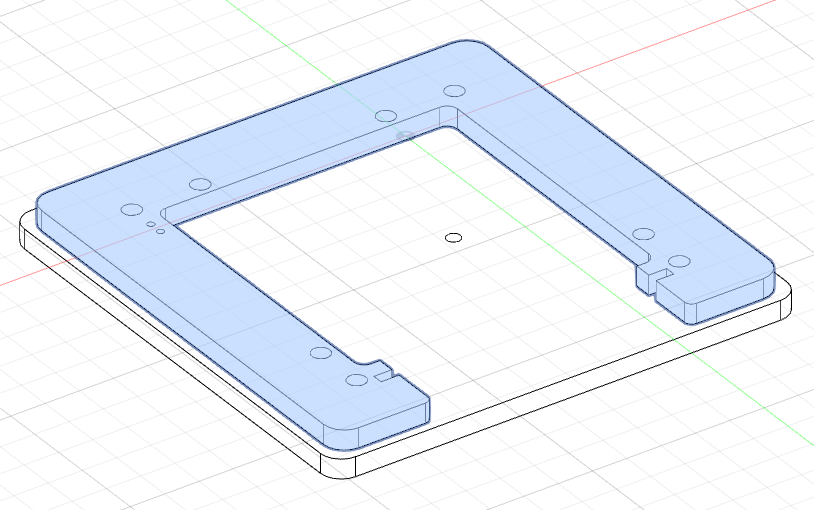The image size is (814, 510).
Task: Click the hole beside the left arm notch
Action: (356, 379)
